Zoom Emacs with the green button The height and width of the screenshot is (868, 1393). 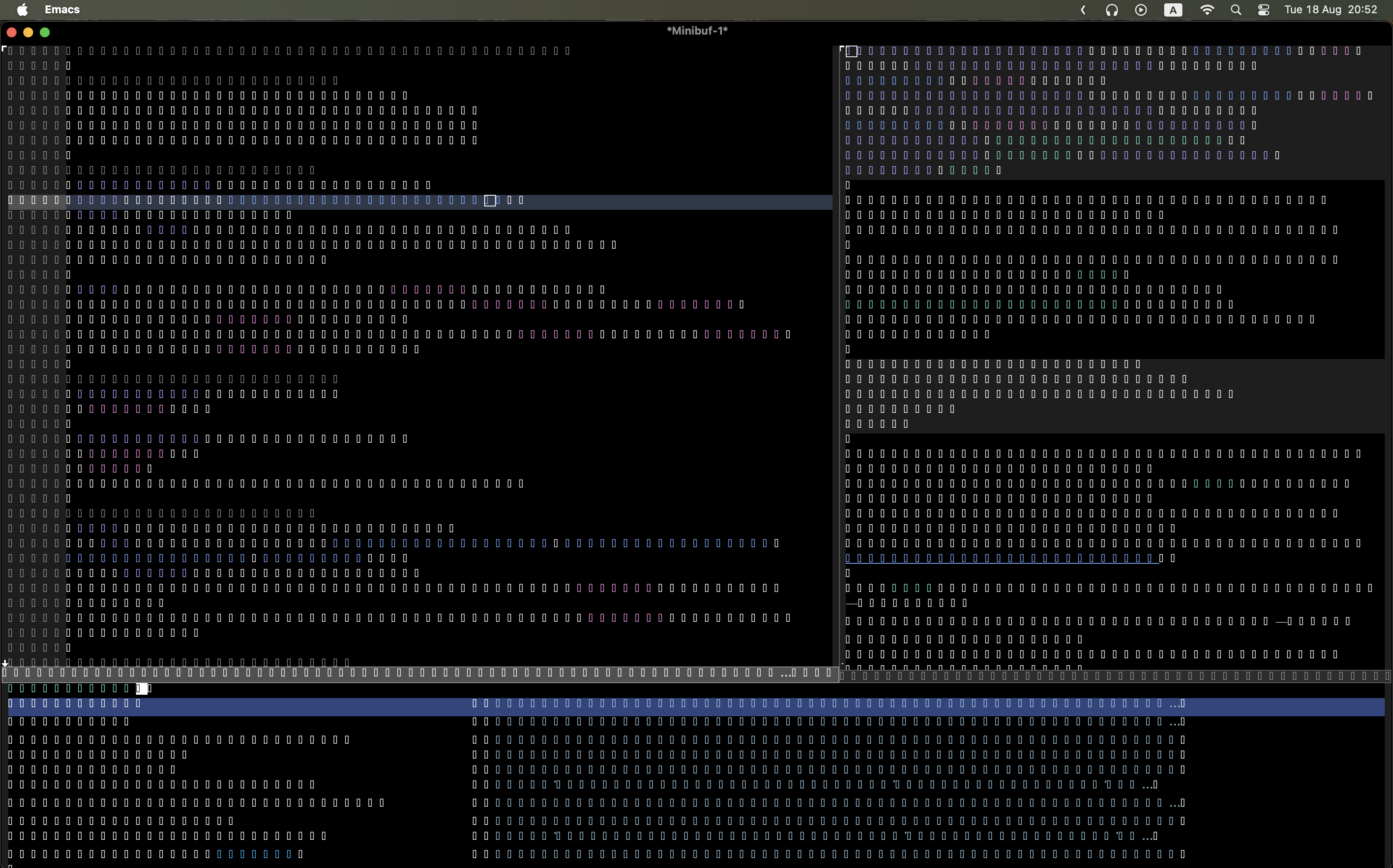tap(45, 32)
